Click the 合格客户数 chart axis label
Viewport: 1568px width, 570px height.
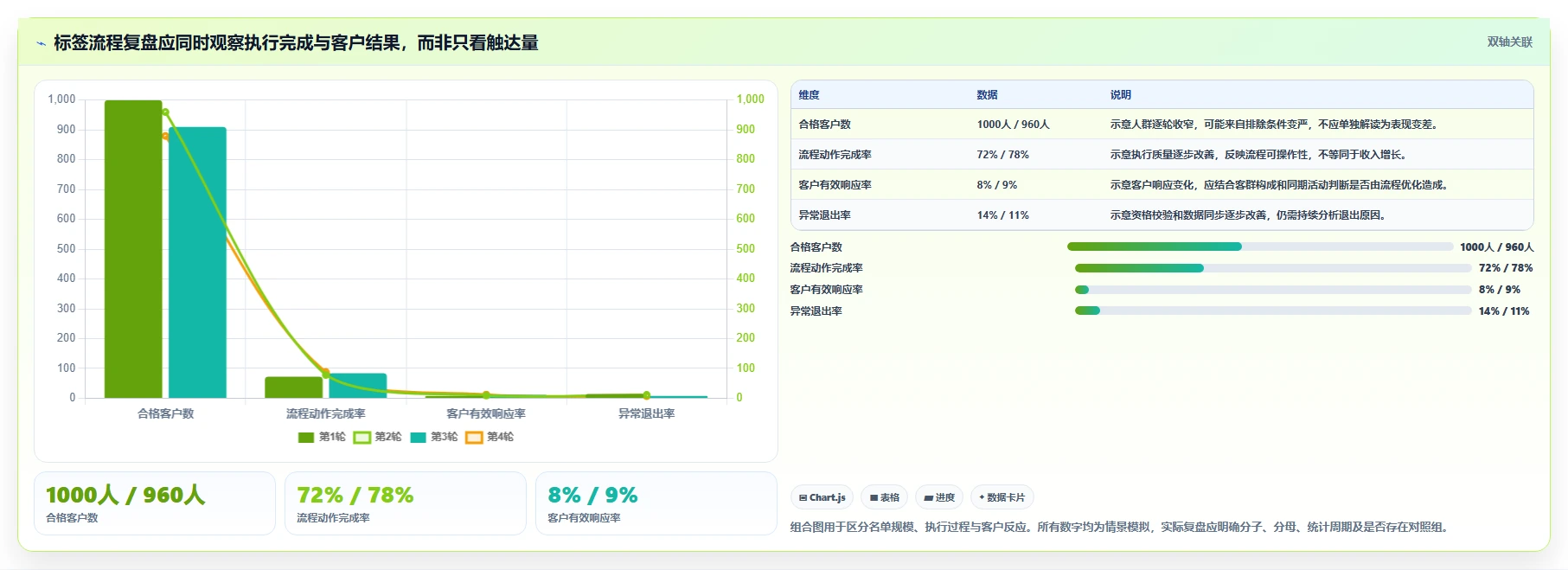click(165, 413)
